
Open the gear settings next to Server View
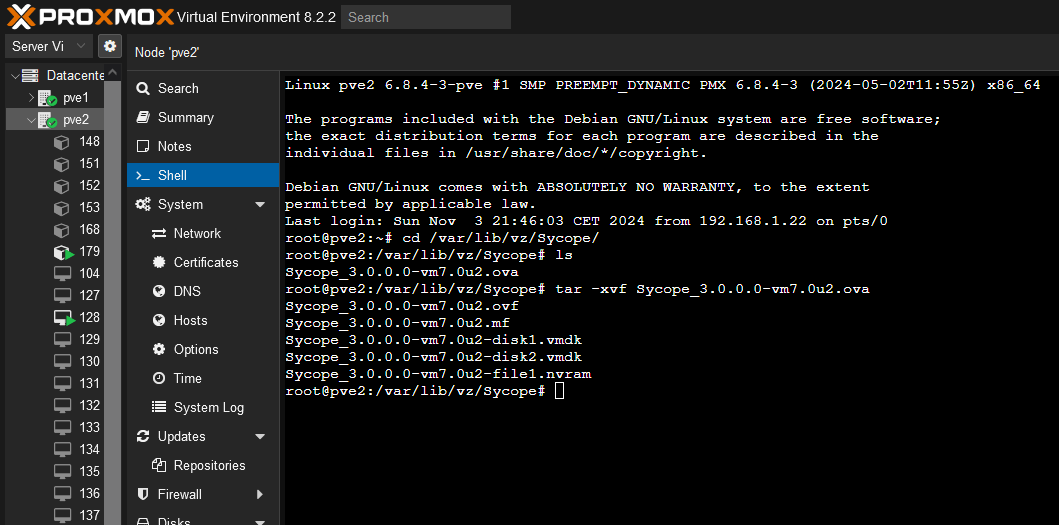110,46
